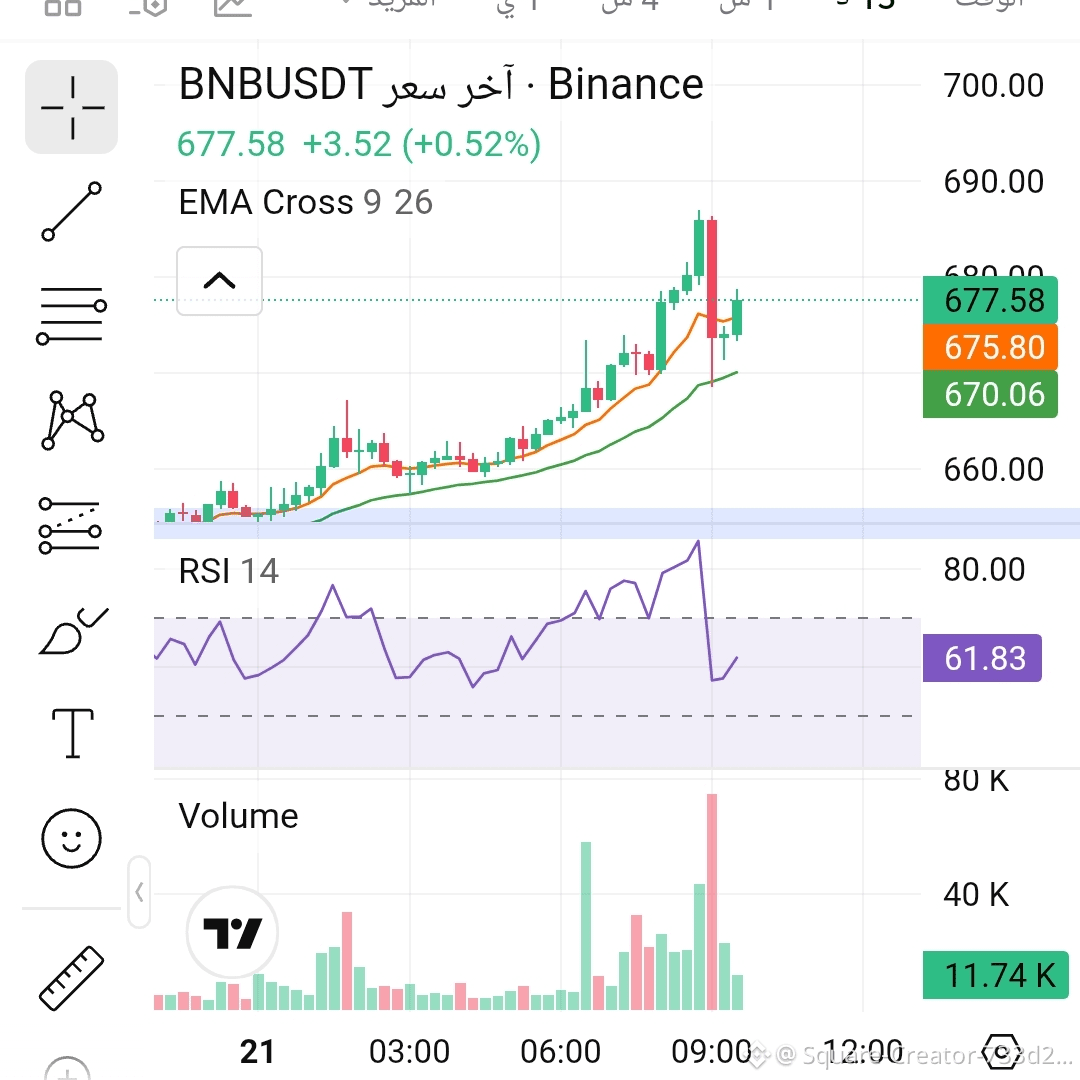
Task: Click the tallest red volume bar
Action: coord(712,902)
